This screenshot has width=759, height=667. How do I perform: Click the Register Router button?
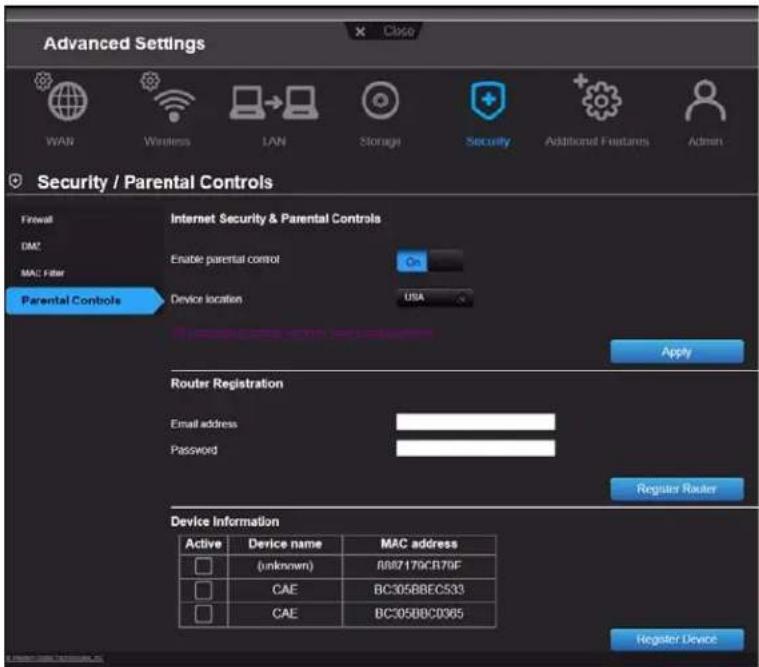point(677,489)
